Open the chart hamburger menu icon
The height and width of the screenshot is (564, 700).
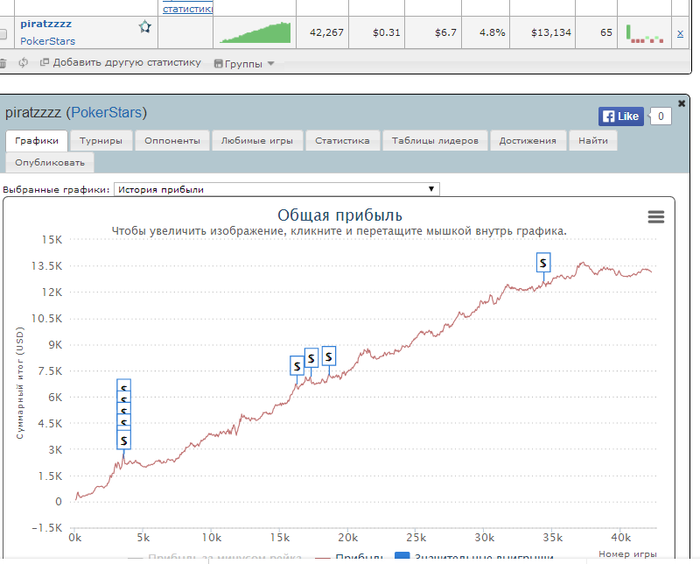coord(656,217)
